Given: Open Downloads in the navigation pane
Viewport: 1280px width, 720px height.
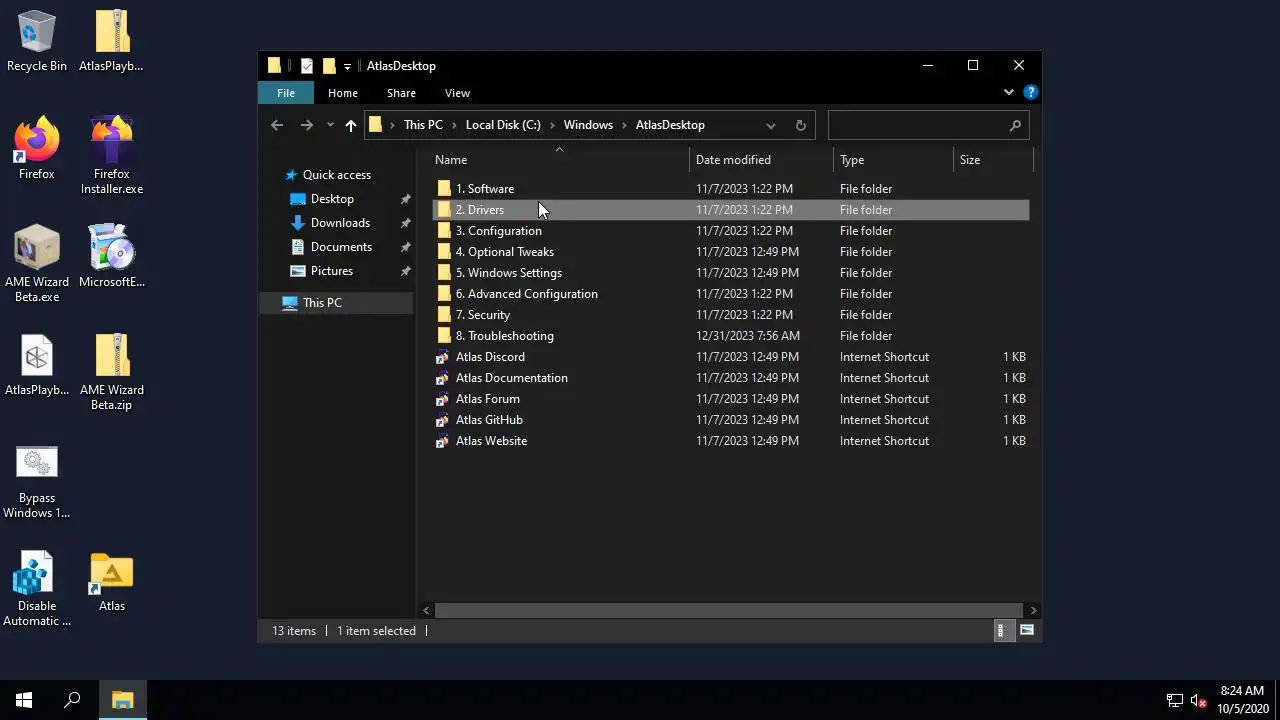Looking at the screenshot, I should pos(340,223).
